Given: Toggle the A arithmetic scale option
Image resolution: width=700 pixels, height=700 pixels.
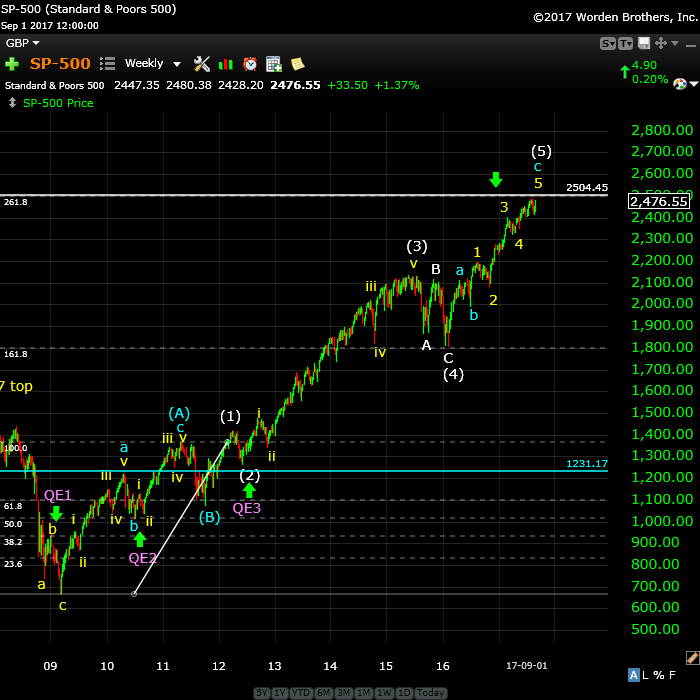Looking at the screenshot, I should point(633,675).
